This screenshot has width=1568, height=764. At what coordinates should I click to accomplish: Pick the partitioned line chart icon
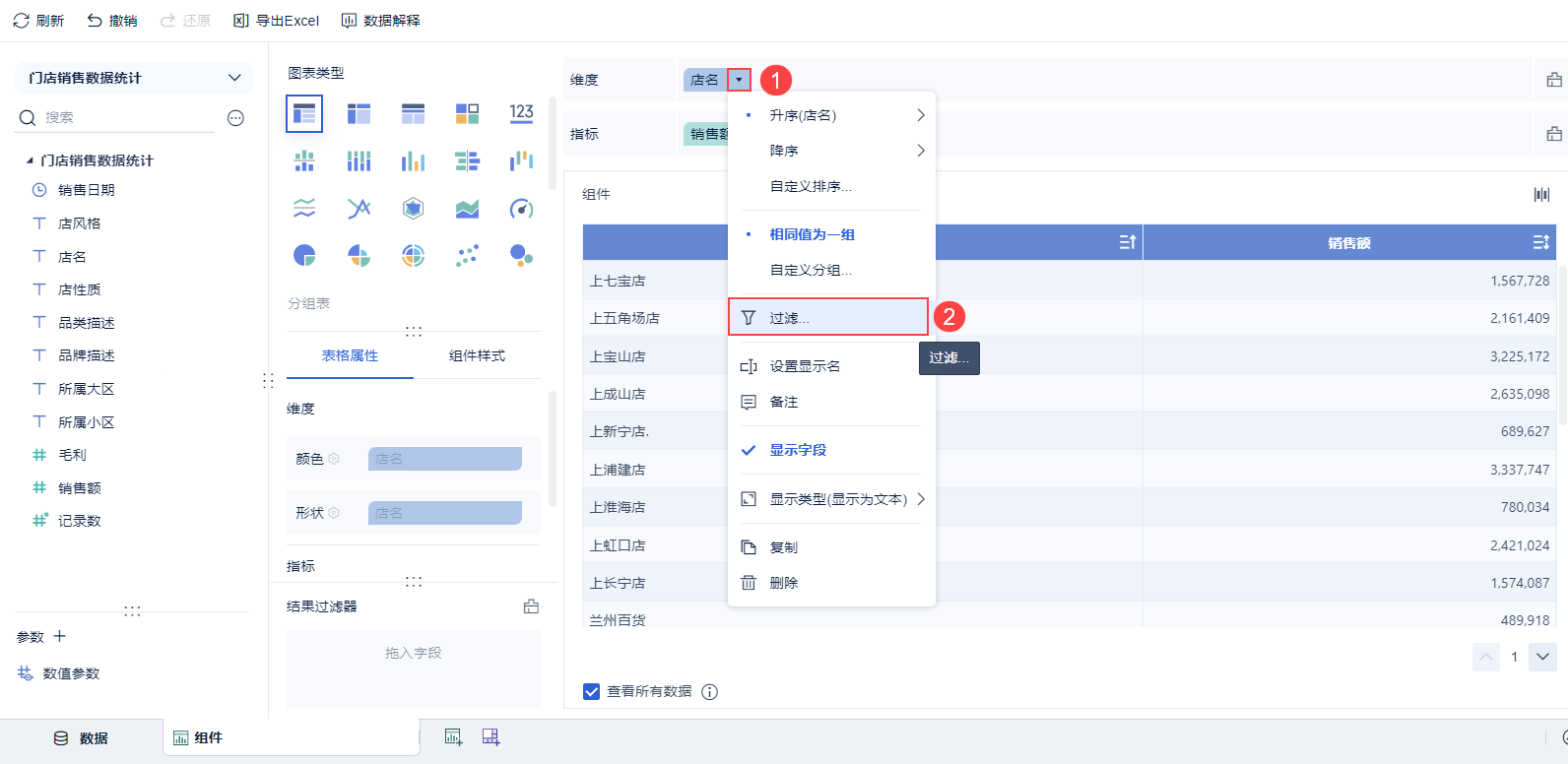(304, 208)
